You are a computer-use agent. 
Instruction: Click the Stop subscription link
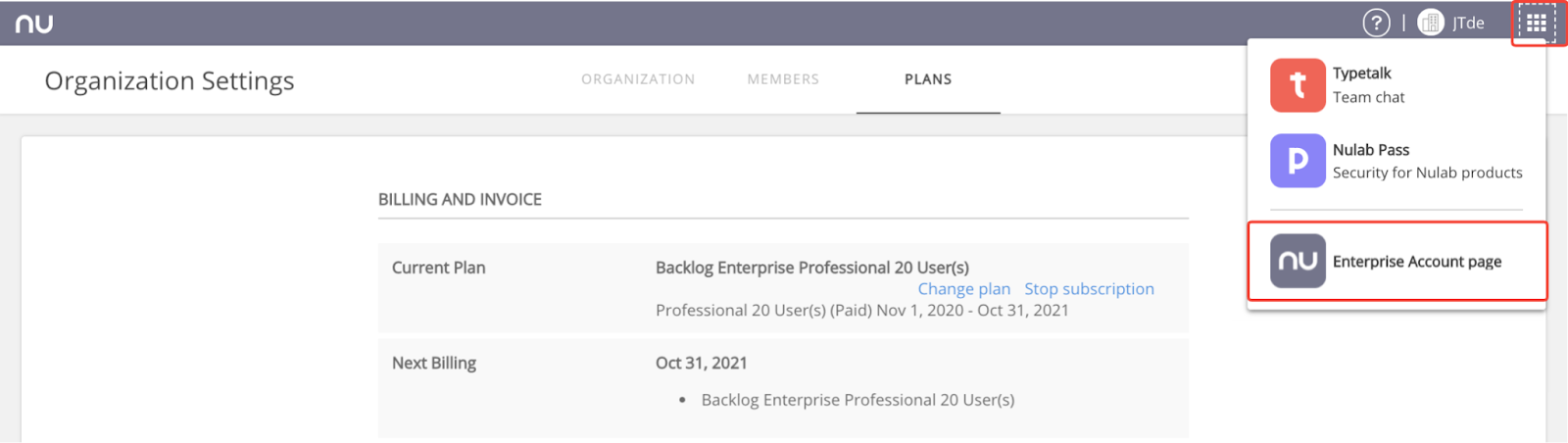point(1089,289)
